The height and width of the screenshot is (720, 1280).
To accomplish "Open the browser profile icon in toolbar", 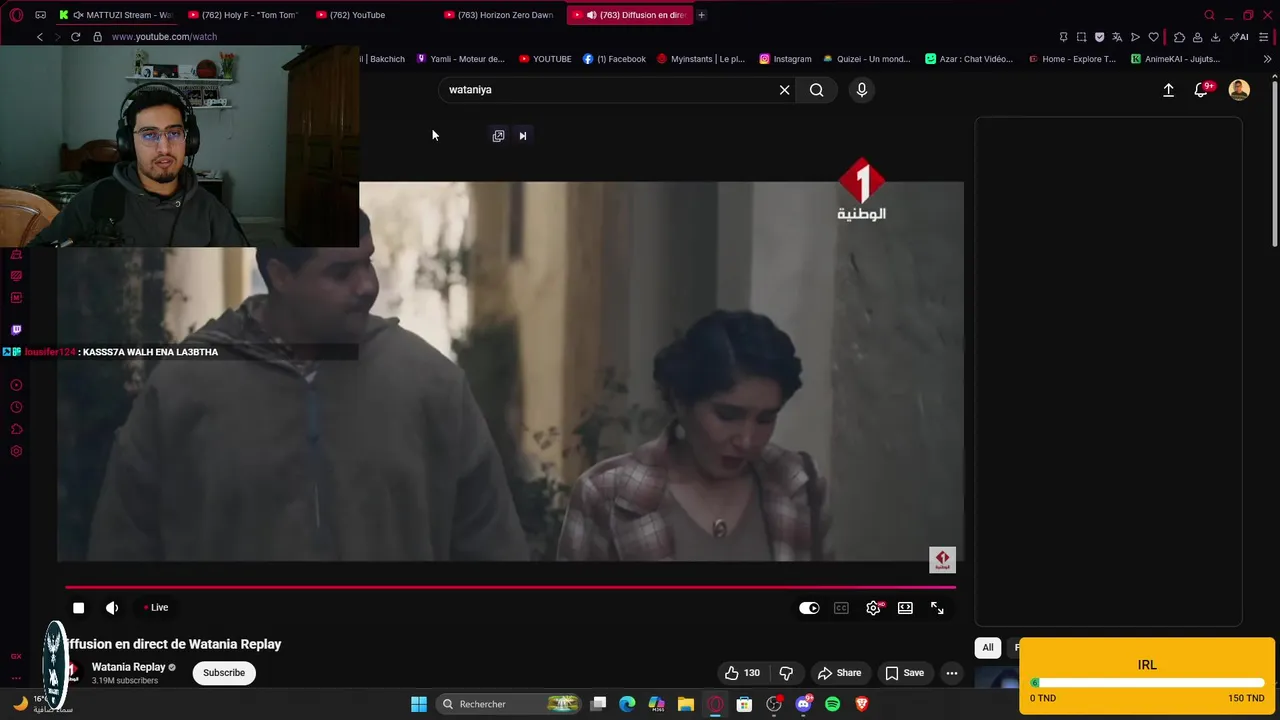I will click(x=1197, y=37).
